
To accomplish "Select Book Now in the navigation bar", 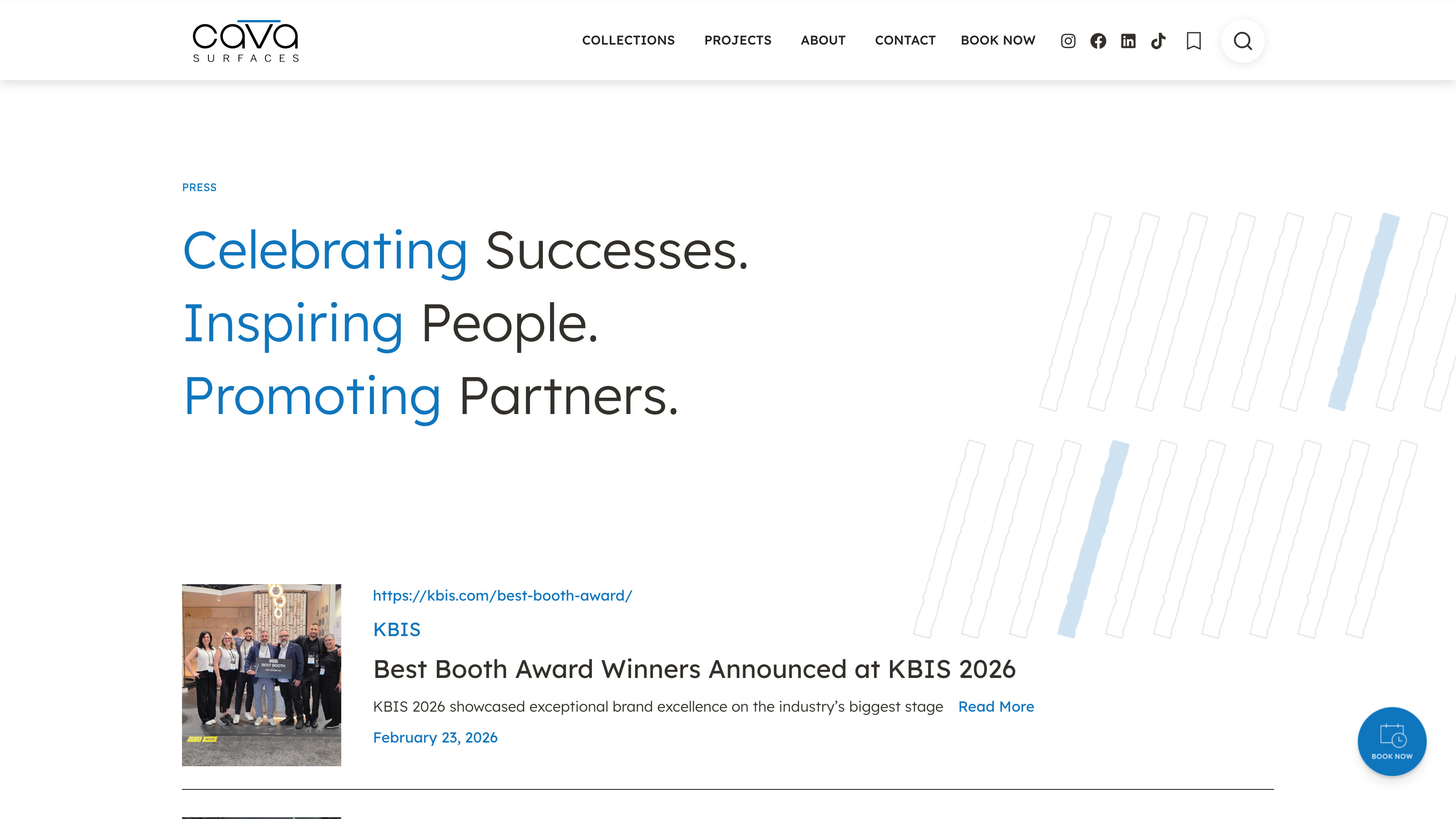I will point(998,40).
